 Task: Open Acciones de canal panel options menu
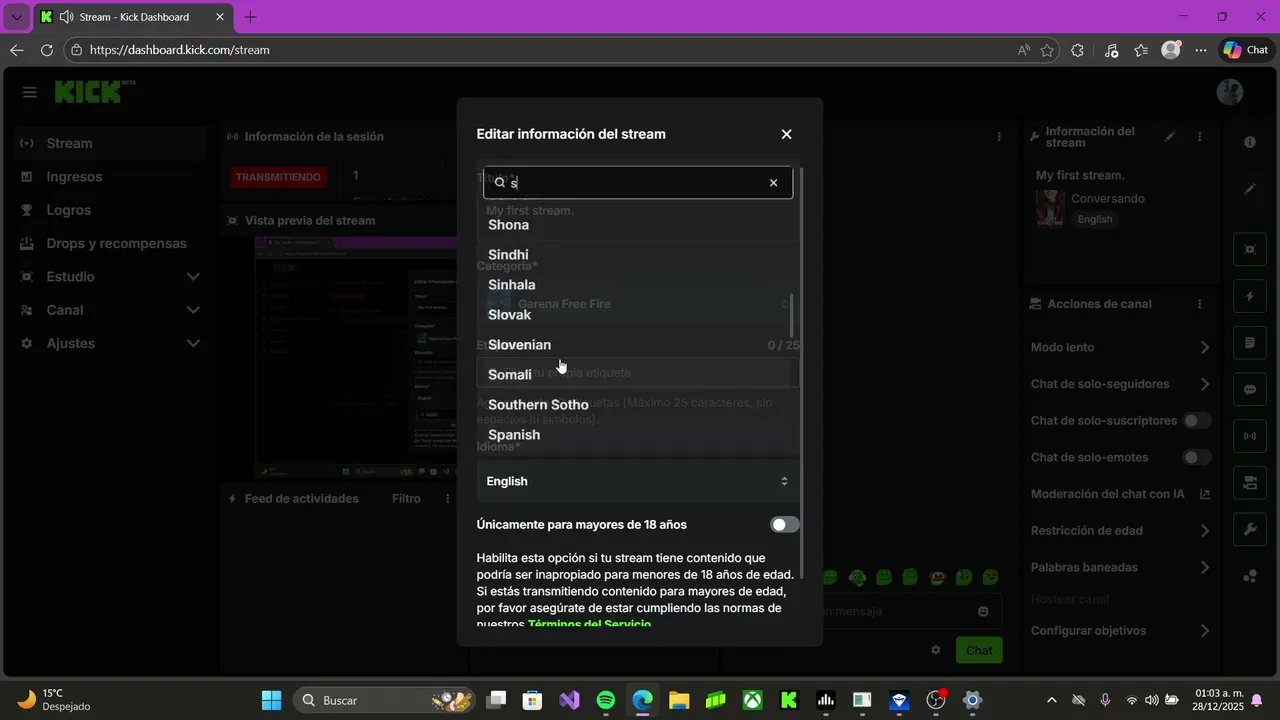[x=1200, y=304]
